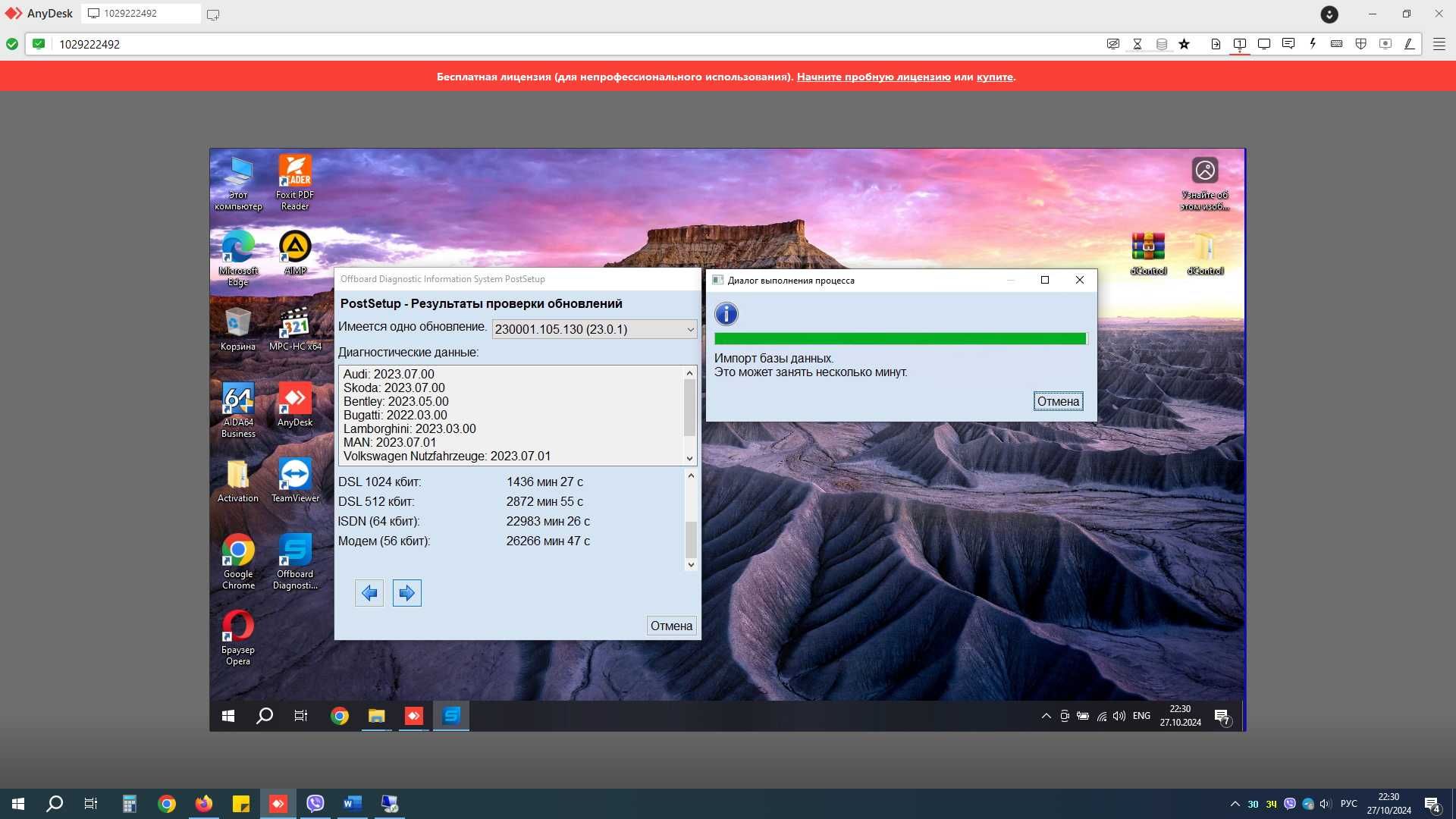
Task: Select remote display 1 icon in AnyDesk
Action: (x=1240, y=44)
